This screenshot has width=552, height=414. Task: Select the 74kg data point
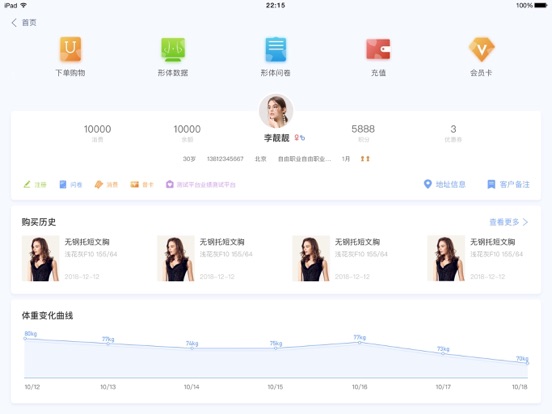pos(192,348)
